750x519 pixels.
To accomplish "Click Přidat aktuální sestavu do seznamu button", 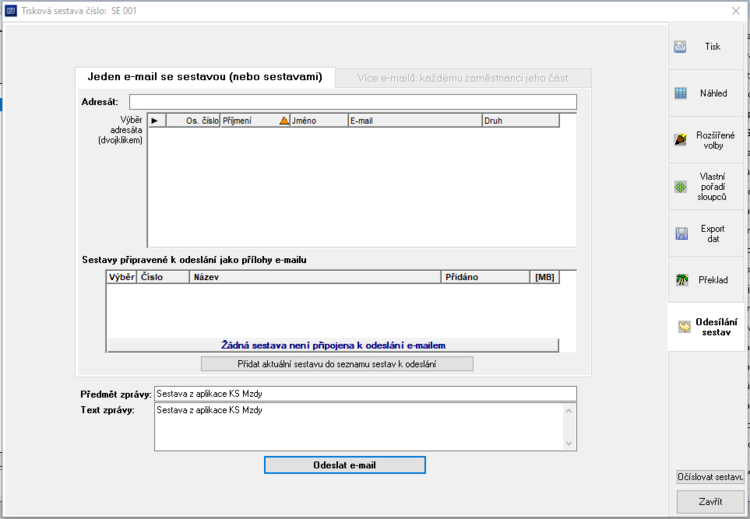I will (x=337, y=364).
